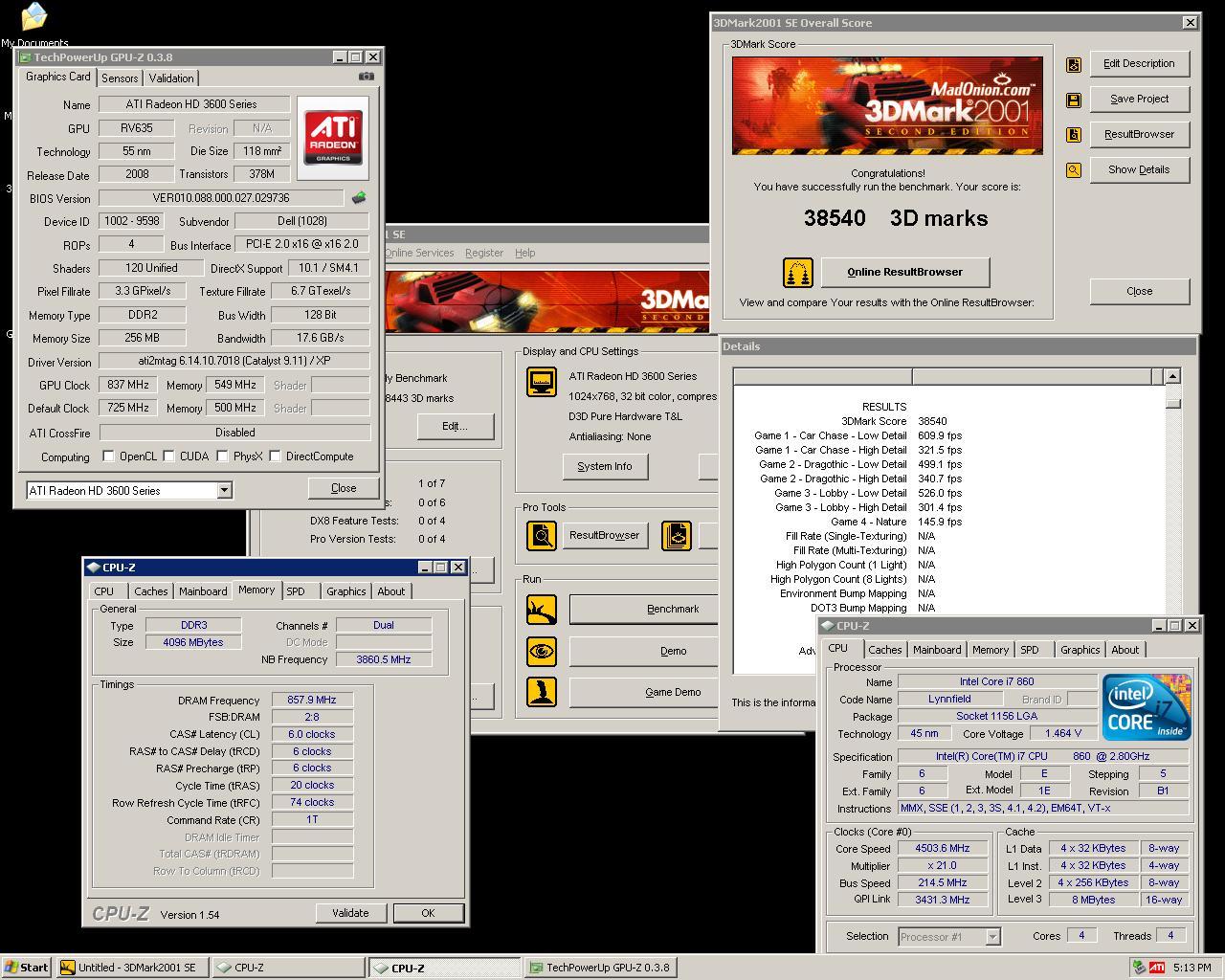Click the Untitled - 3DMark2001 SE taskbar button
This screenshot has width=1225, height=980.
click(x=132, y=968)
